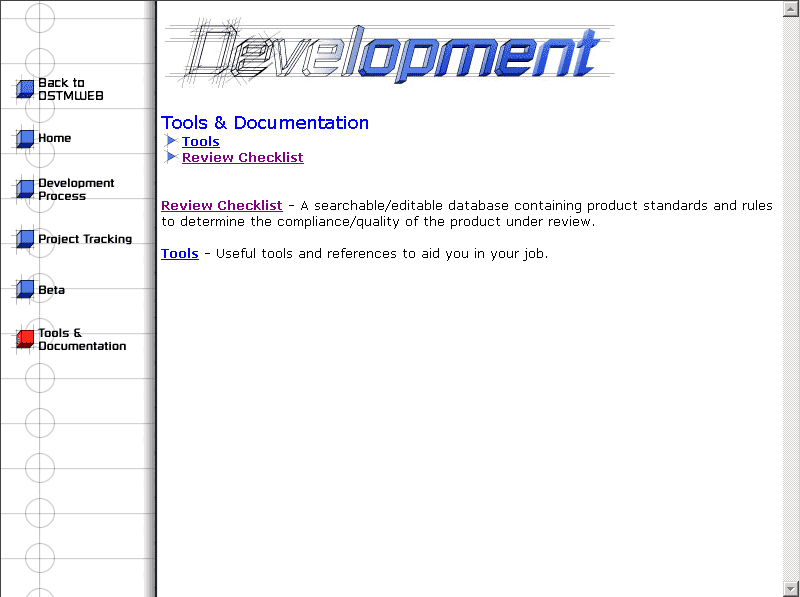Open Project Tracking from the sidebar label
The width and height of the screenshot is (800, 597).
[x=85, y=239]
